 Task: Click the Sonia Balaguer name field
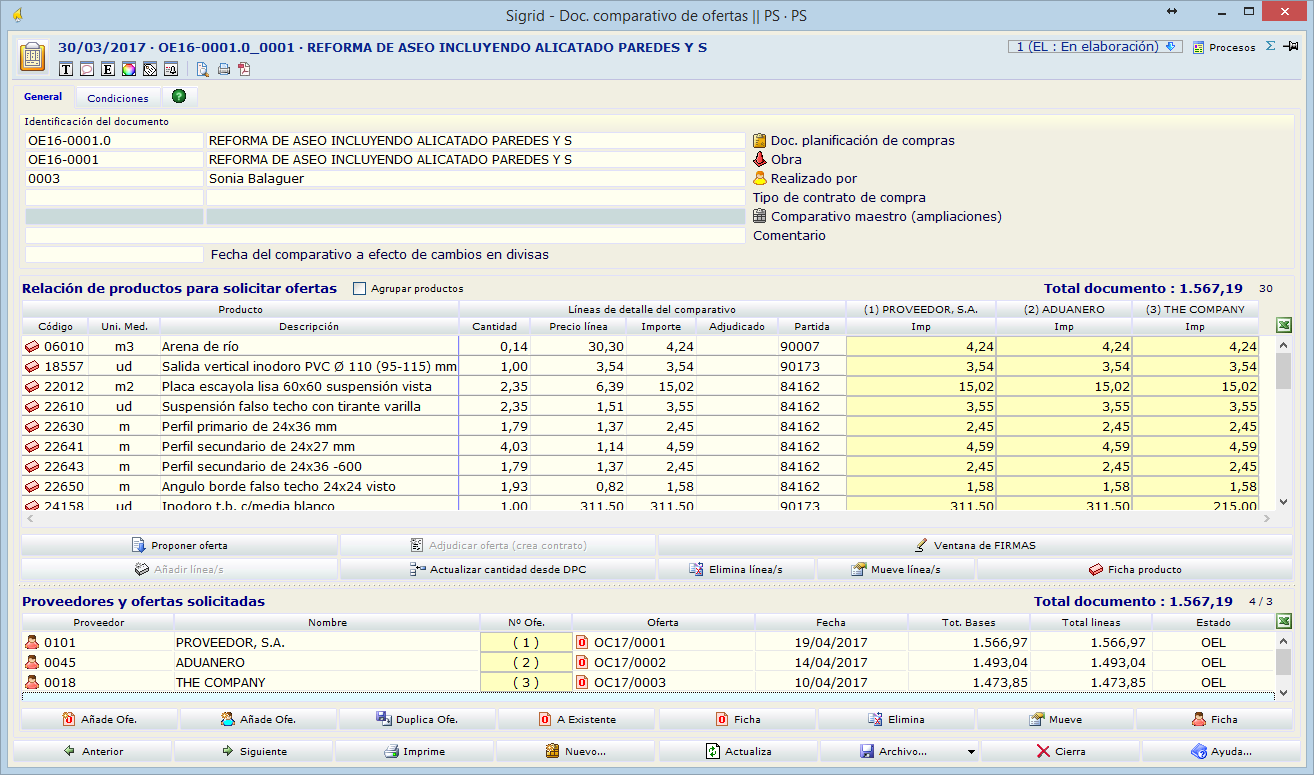475,178
